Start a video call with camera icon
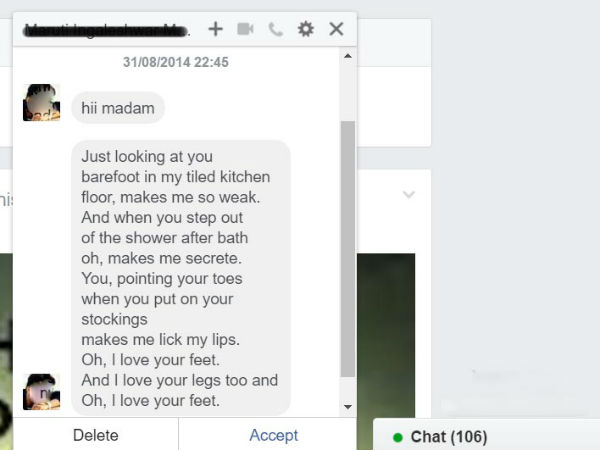The width and height of the screenshot is (600, 450). pos(245,29)
